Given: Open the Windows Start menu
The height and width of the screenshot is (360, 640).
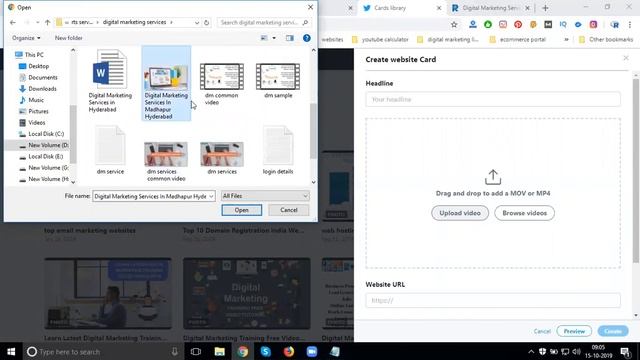Looking at the screenshot, I should pyautogui.click(x=11, y=351).
